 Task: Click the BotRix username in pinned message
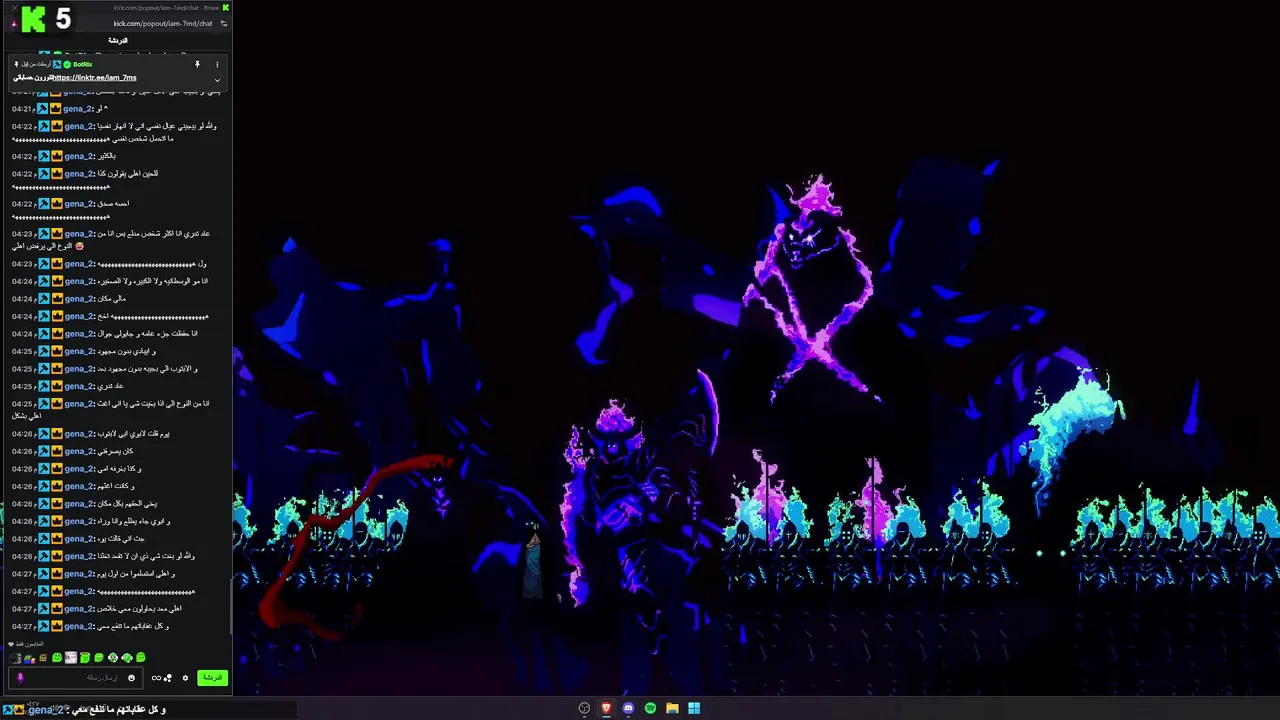click(82, 64)
